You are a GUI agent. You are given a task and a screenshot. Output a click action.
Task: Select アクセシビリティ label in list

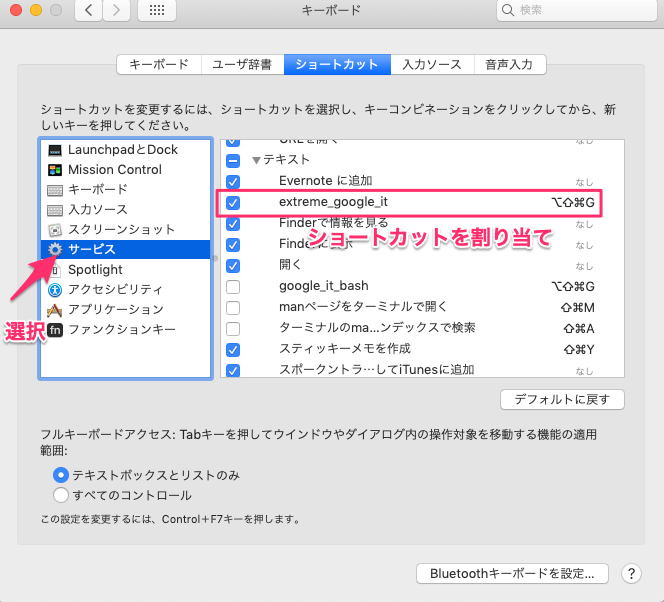click(115, 290)
